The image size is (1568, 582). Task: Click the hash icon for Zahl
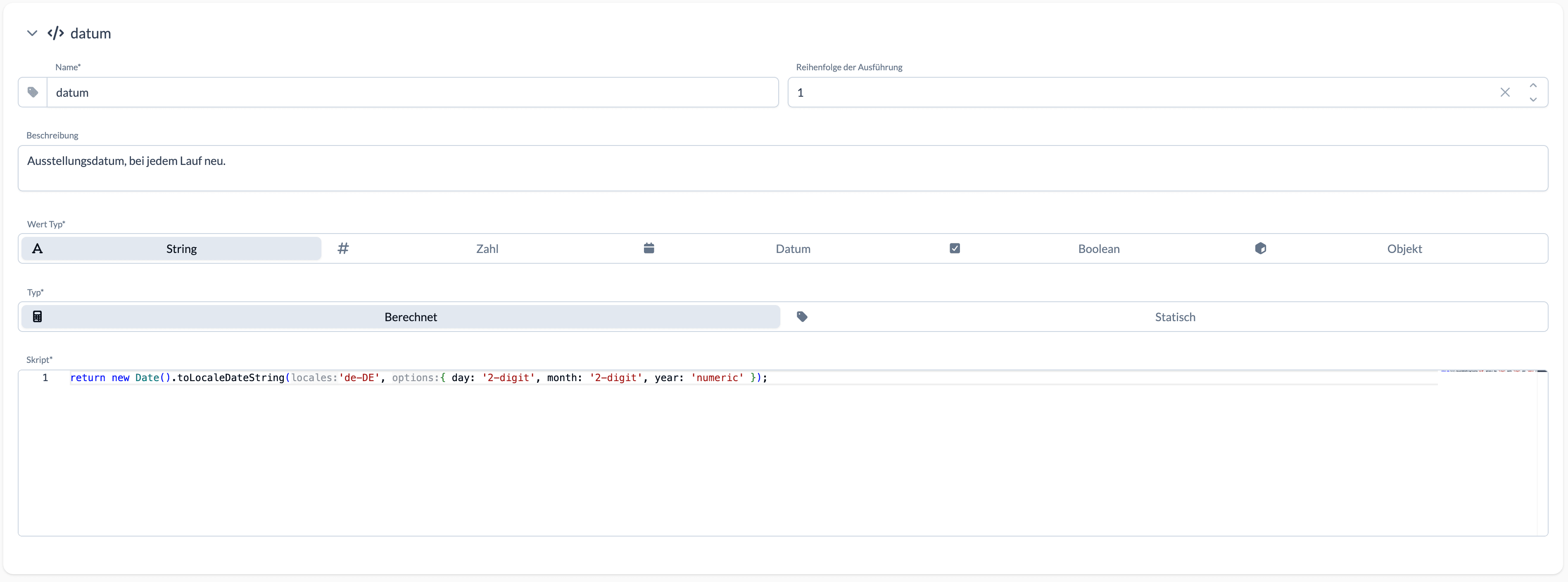click(x=343, y=249)
